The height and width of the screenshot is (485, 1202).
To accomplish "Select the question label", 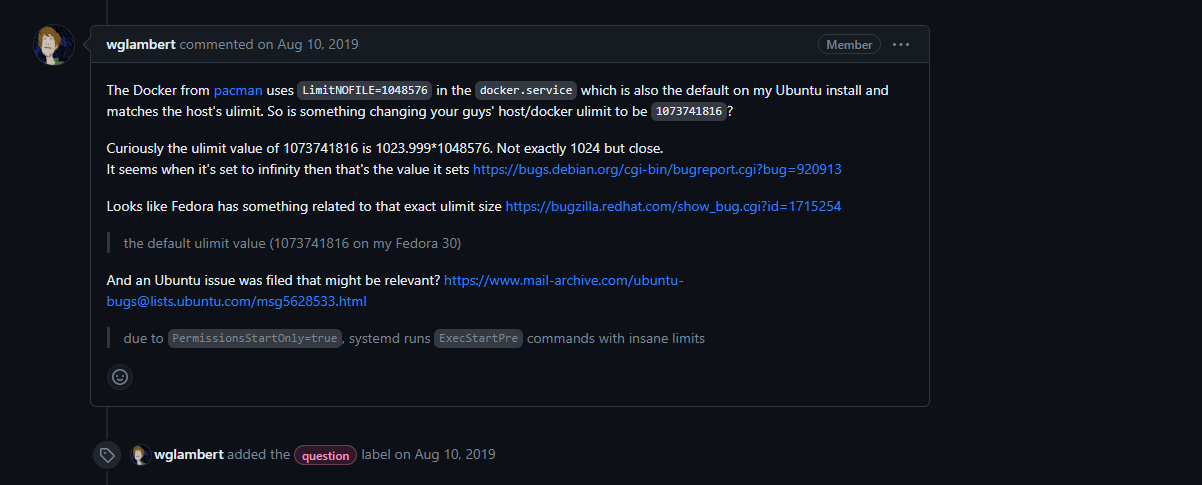I will 326,455.
